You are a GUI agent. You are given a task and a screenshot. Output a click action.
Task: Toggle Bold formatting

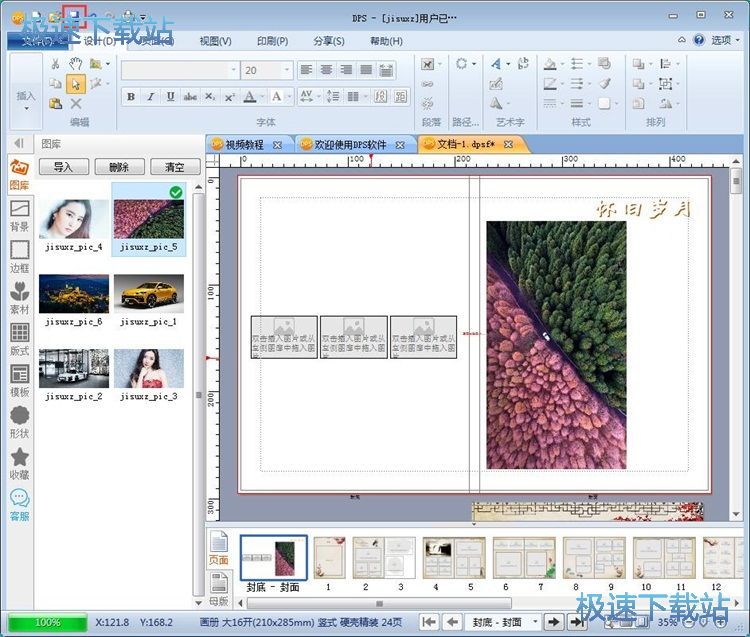tap(131, 97)
